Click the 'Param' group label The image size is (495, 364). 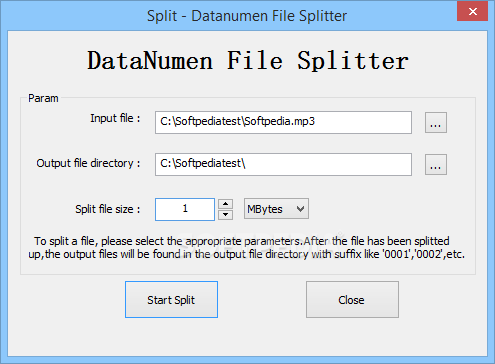click(x=43, y=98)
